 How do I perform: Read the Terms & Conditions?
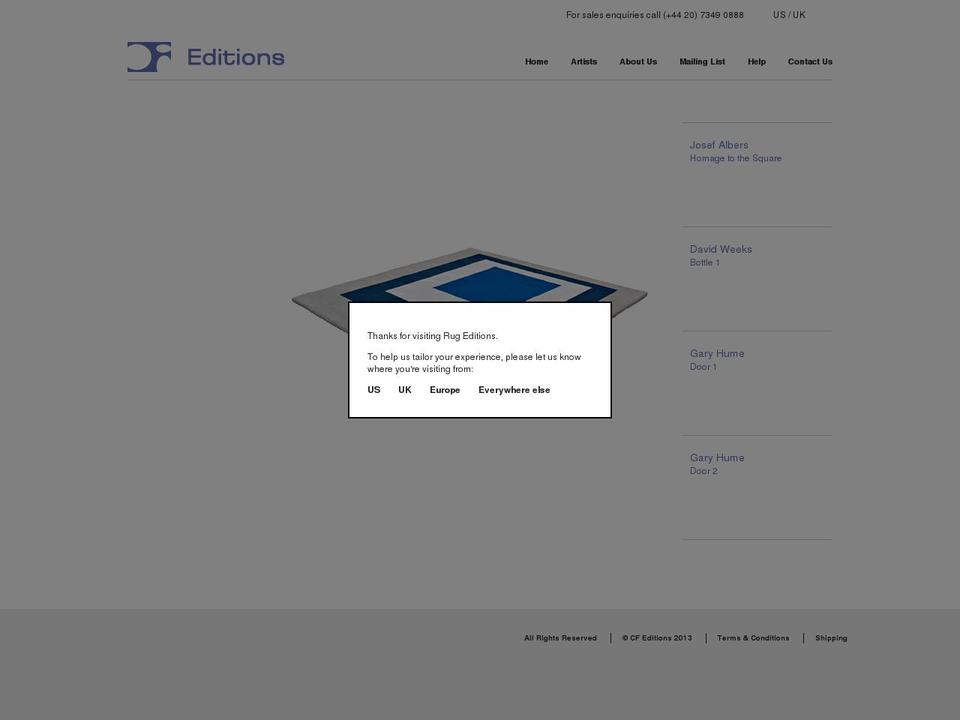click(x=753, y=638)
